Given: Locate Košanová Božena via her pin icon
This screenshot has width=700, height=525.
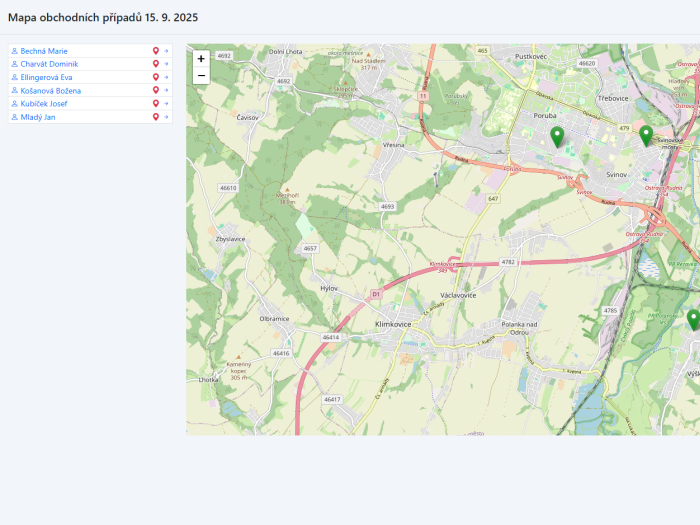Looking at the screenshot, I should 156,90.
